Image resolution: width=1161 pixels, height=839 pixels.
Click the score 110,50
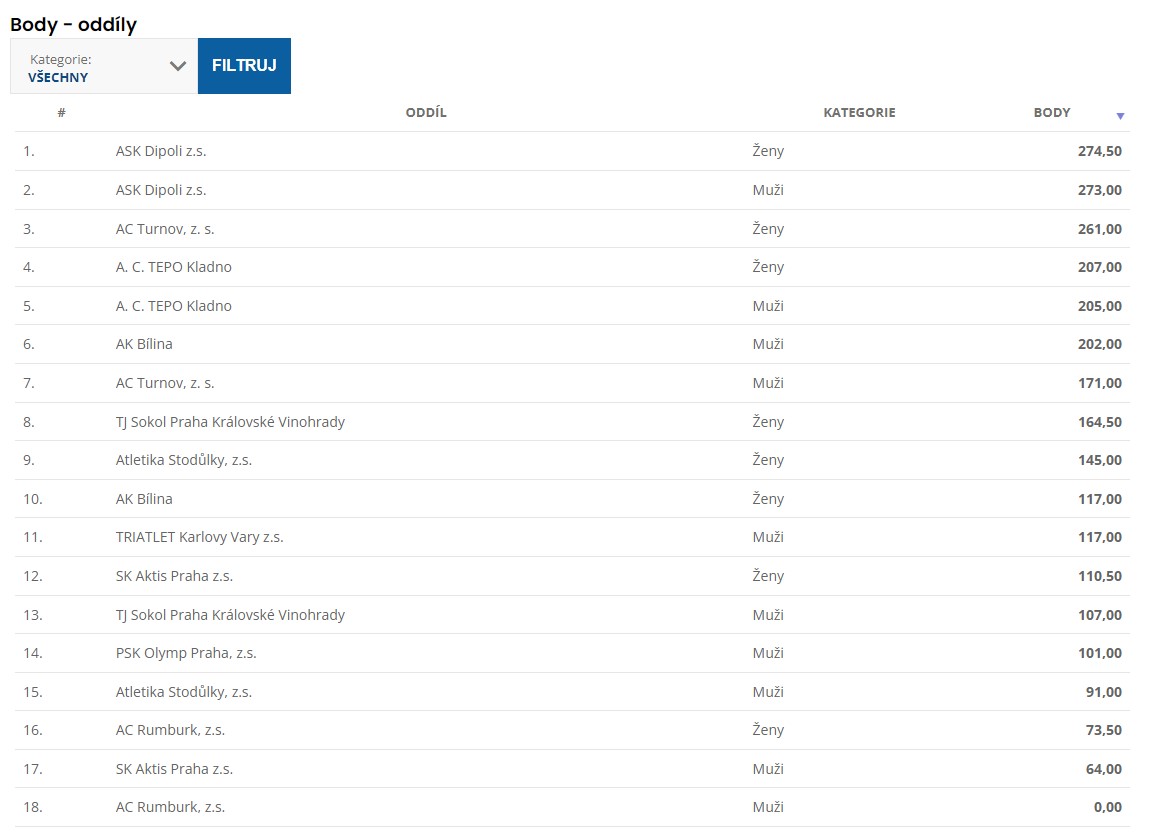click(1100, 576)
